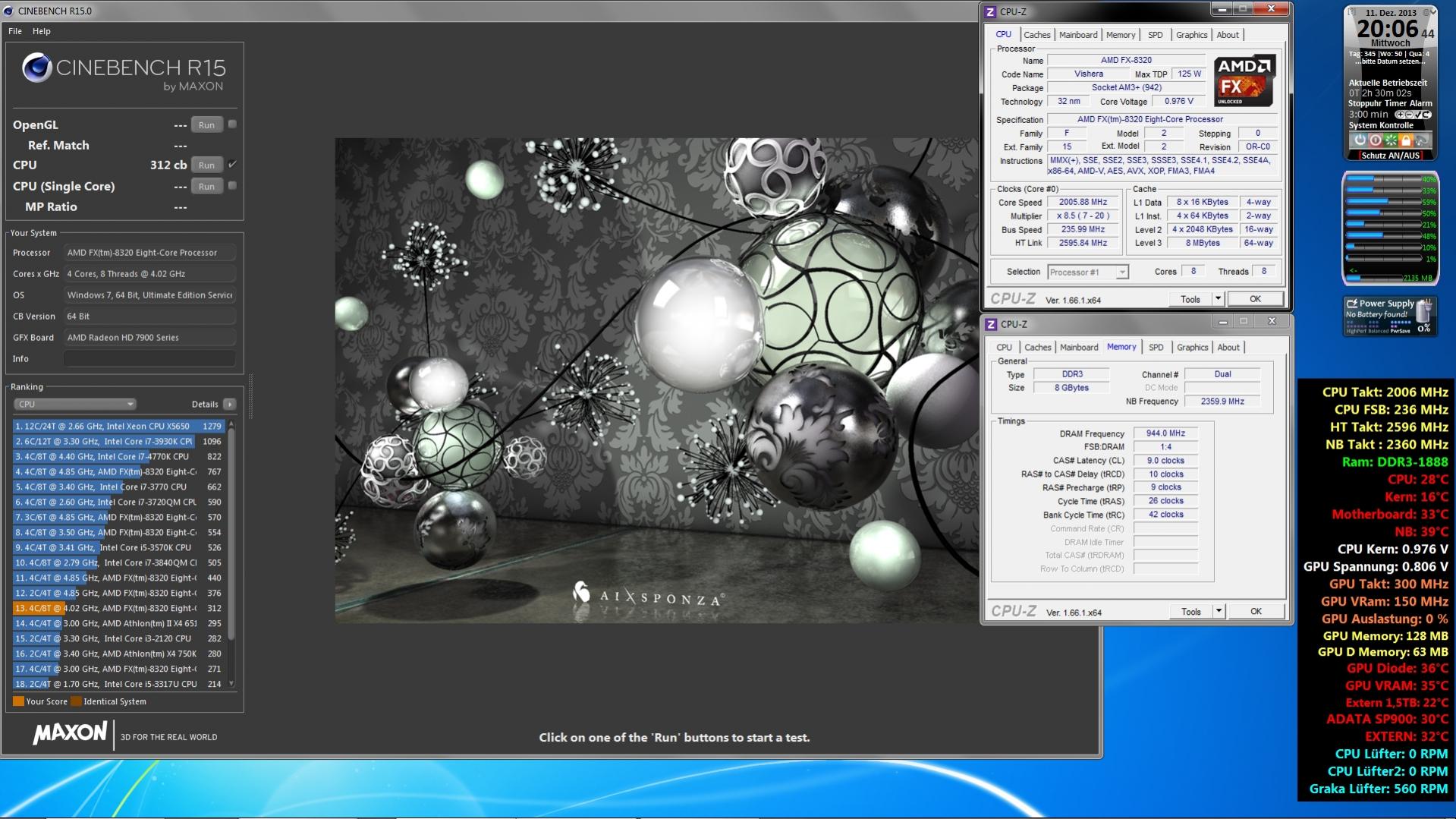
Task: Open the Processor #1 selection dropdown
Action: [1088, 272]
